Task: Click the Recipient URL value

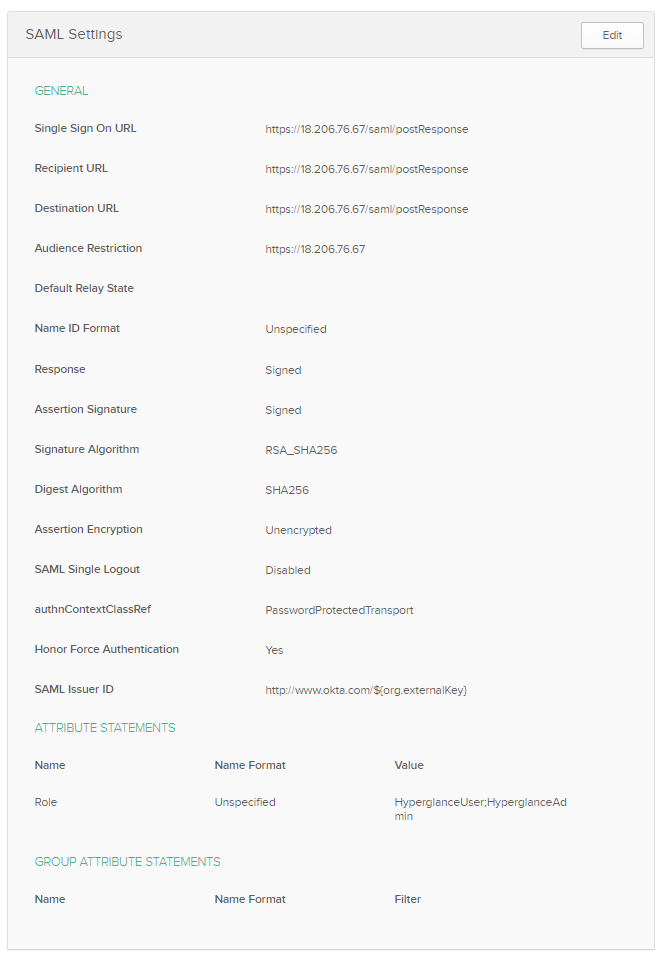Action: [366, 169]
